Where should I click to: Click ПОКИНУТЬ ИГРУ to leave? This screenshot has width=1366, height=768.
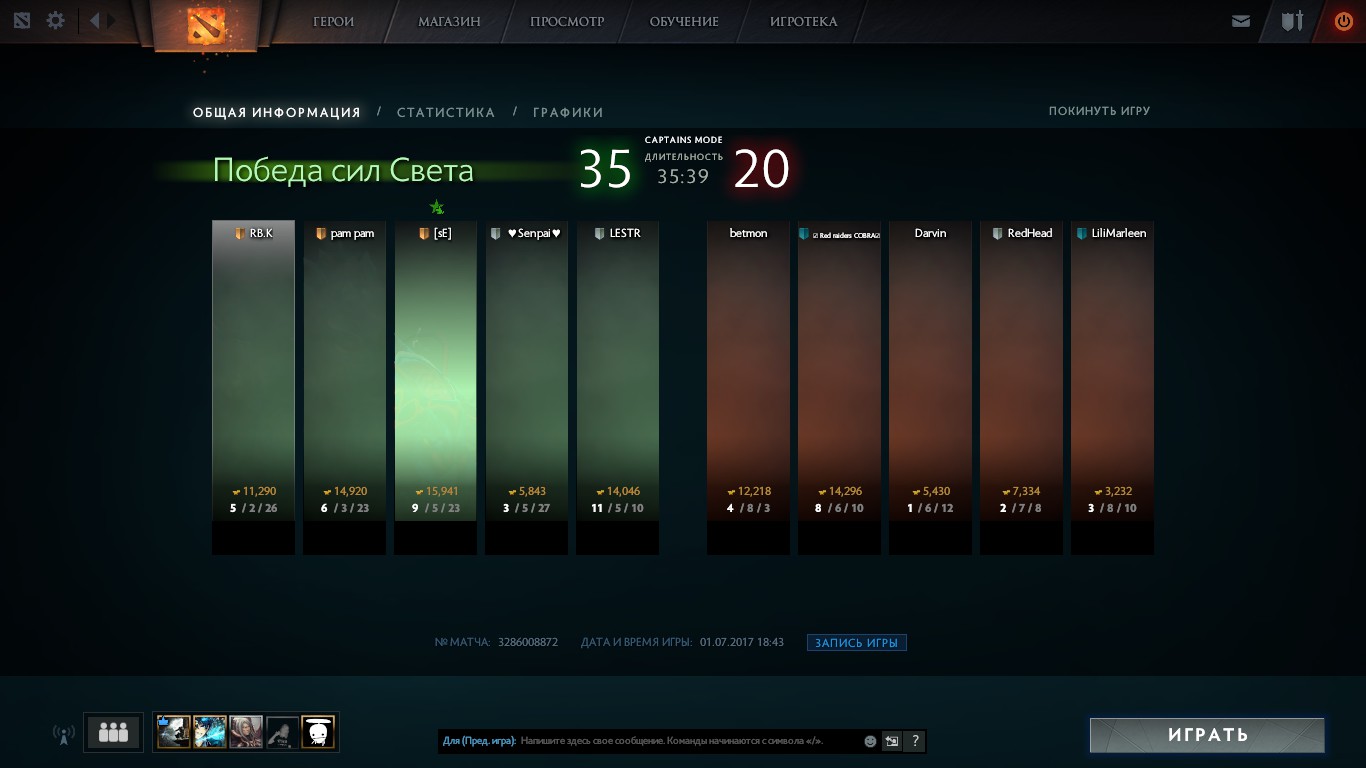pos(1099,111)
